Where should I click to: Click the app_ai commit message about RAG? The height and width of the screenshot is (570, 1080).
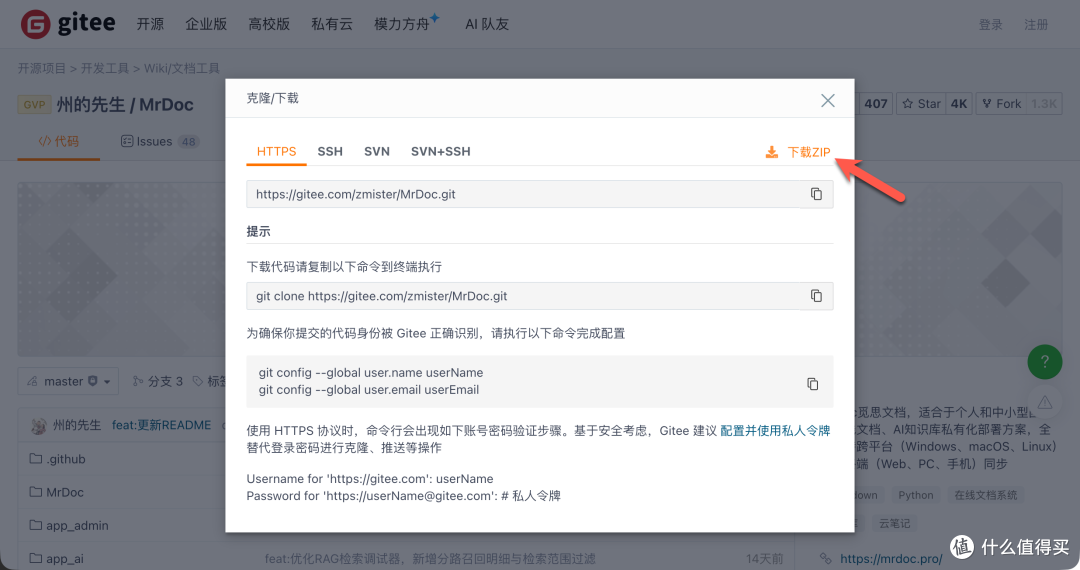430,558
